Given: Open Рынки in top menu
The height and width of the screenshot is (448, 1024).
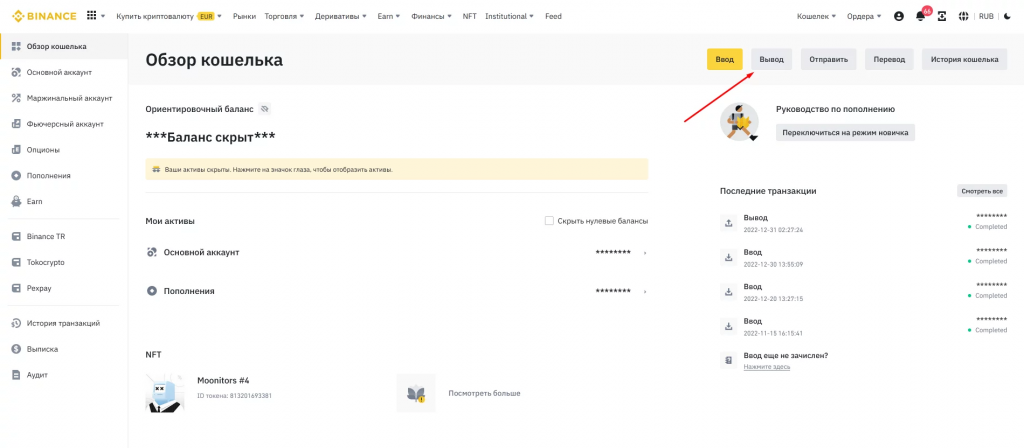Looking at the screenshot, I should pos(243,16).
